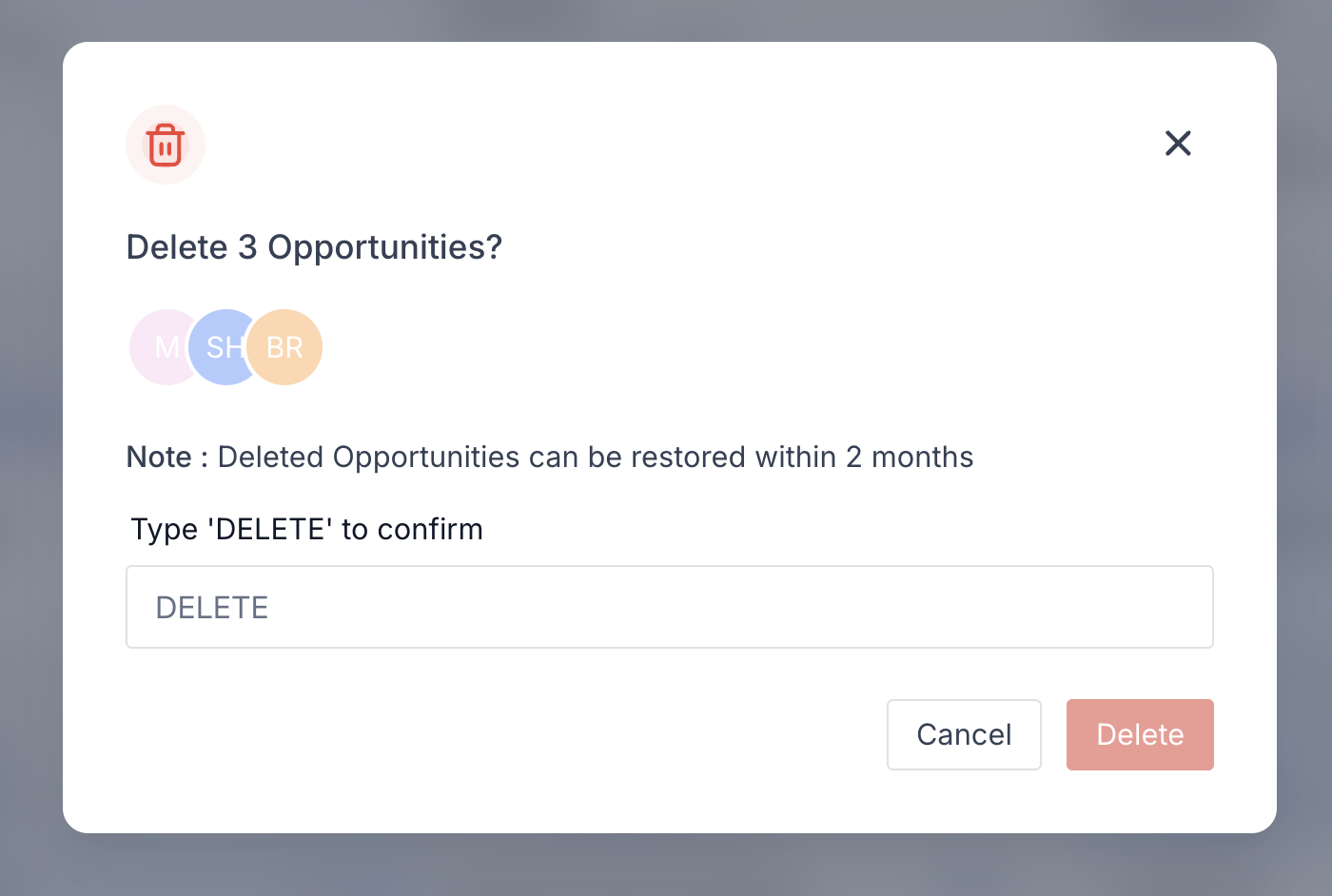Click the orange 'BR' avatar
Viewport: 1332px width, 896px height.
(286, 347)
